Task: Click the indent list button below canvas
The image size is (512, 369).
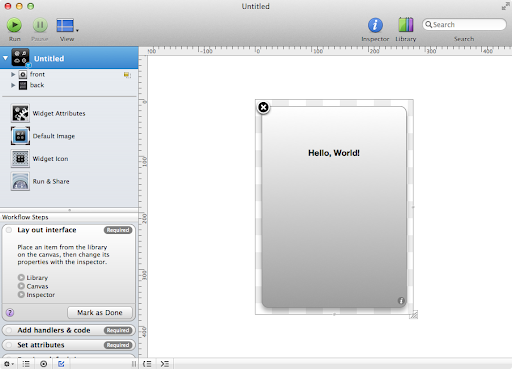Action: coord(165,364)
